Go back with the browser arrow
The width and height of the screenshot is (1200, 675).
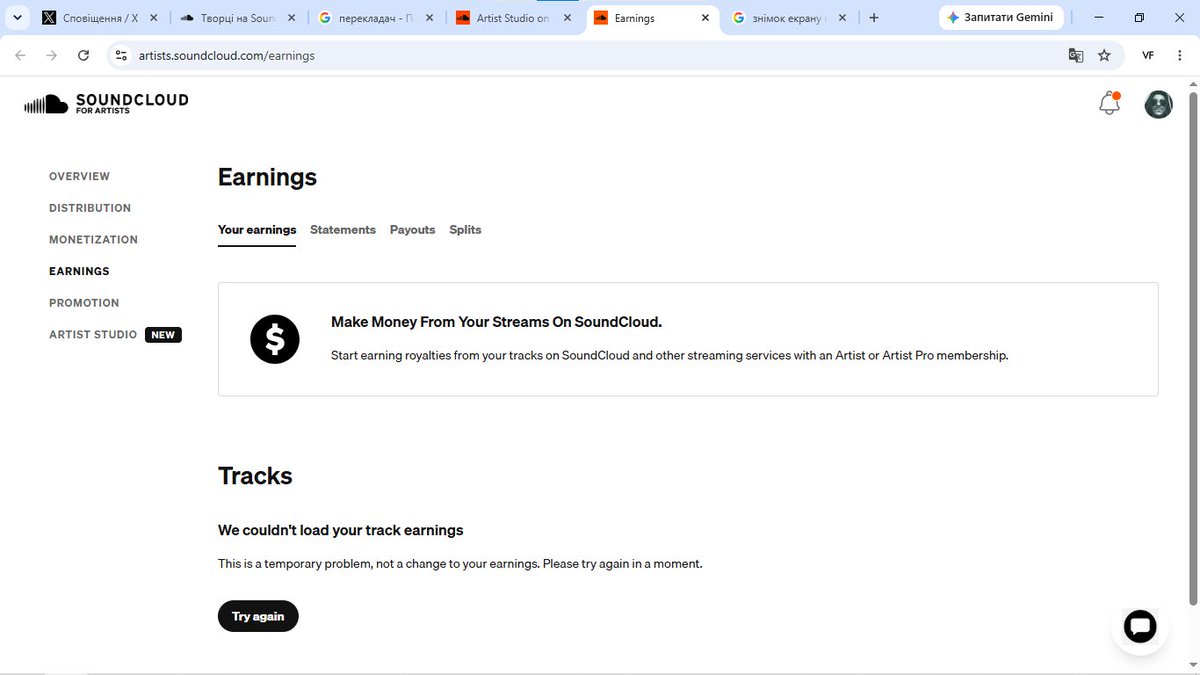(x=21, y=56)
